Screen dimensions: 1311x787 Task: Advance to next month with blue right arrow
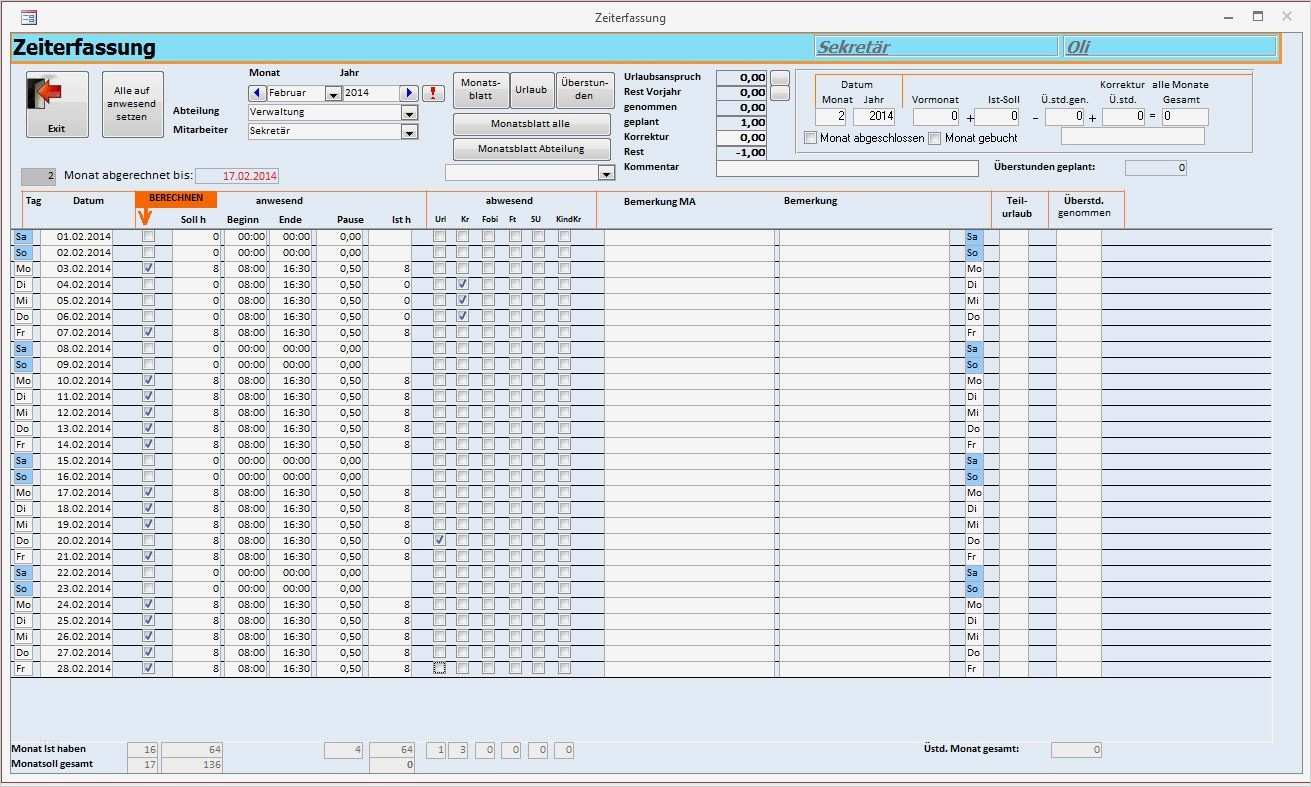pos(410,92)
